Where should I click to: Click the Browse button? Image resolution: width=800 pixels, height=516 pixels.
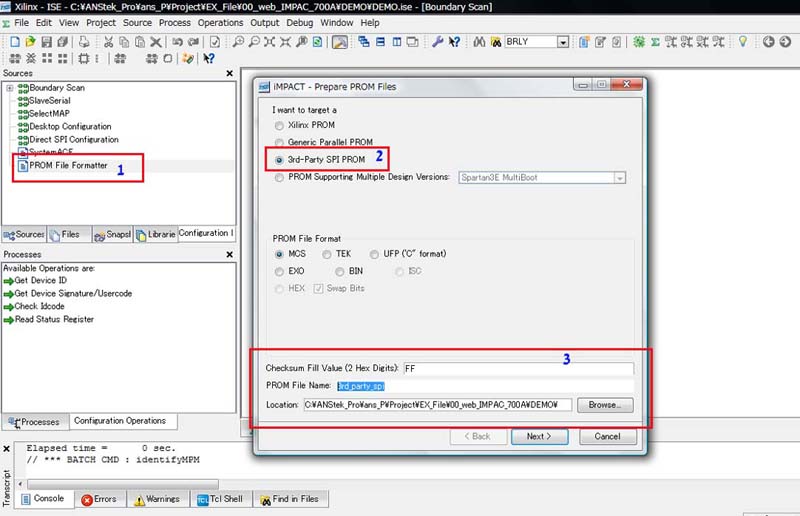(x=605, y=405)
